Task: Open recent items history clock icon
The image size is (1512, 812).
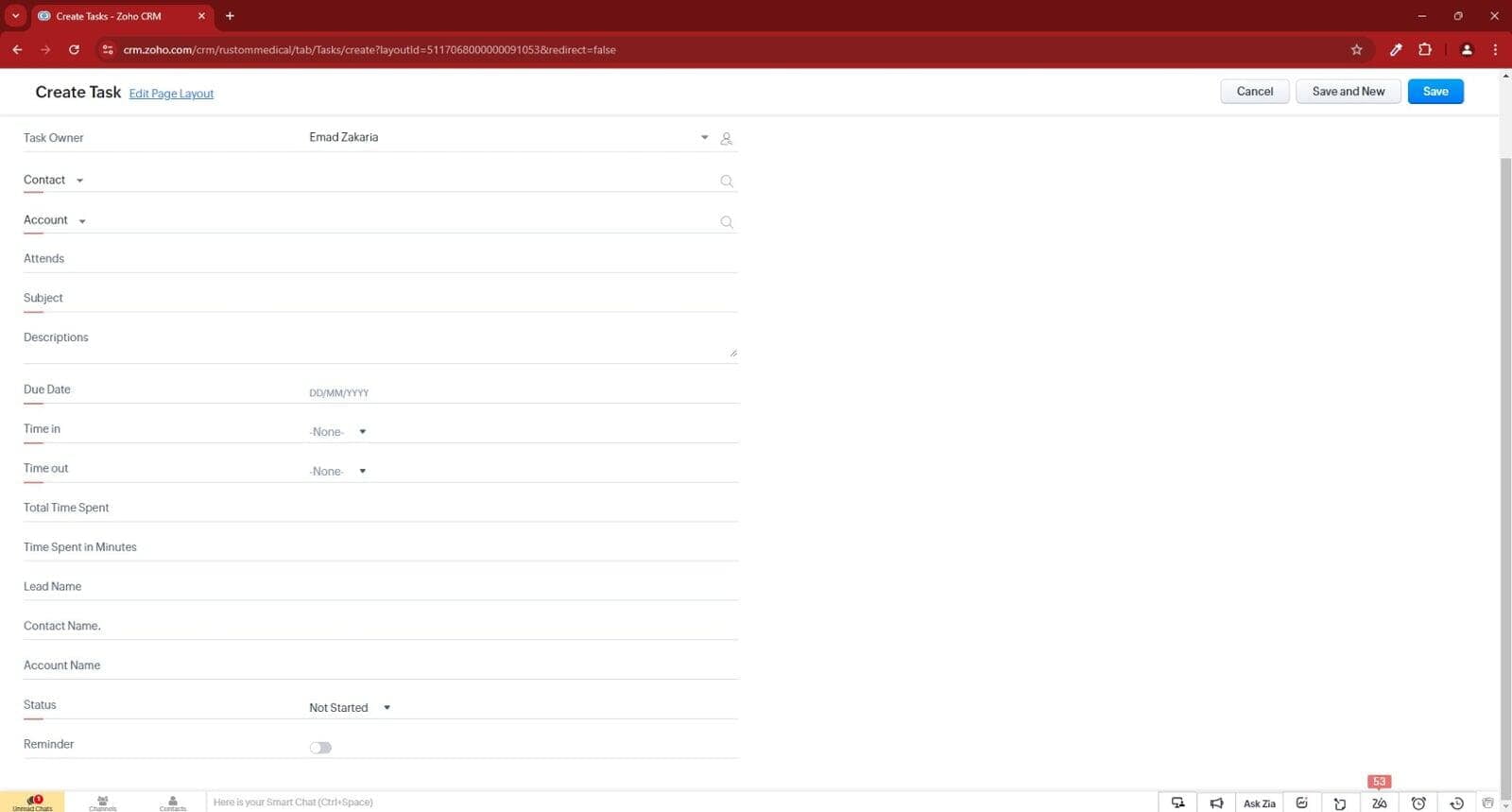Action: [x=1457, y=803]
